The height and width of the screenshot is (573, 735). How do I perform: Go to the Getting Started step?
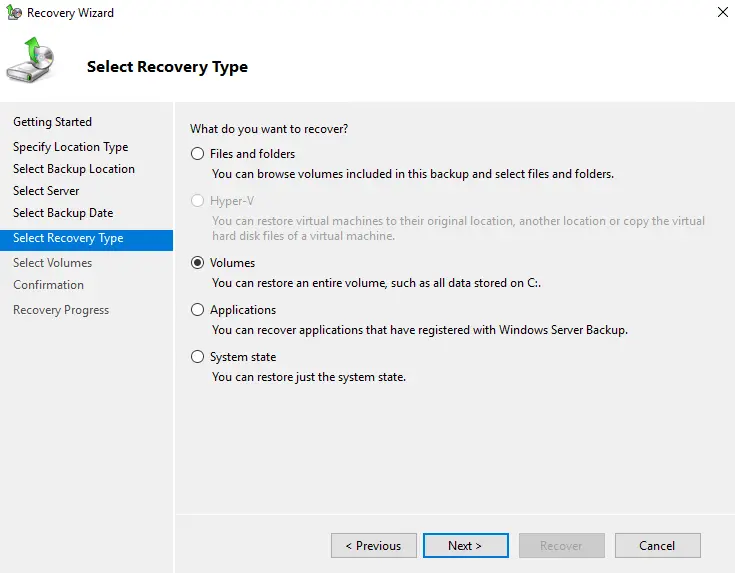(52, 122)
